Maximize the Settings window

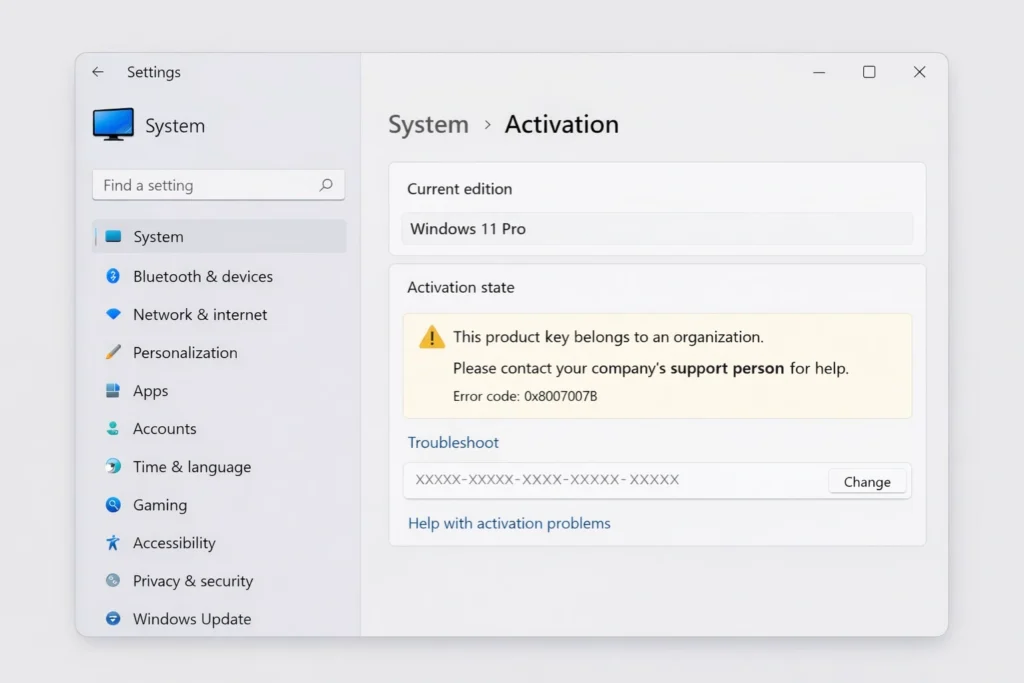pos(869,72)
